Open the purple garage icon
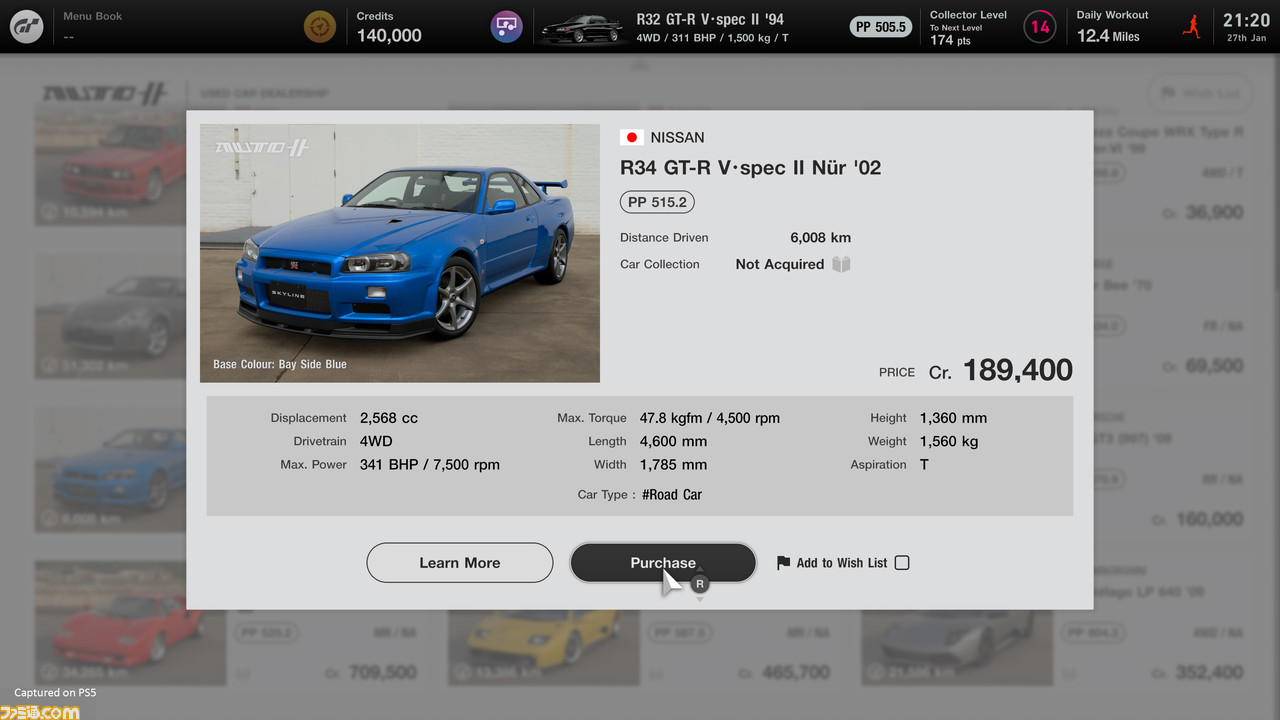Viewport: 1280px width, 720px height. pos(507,27)
